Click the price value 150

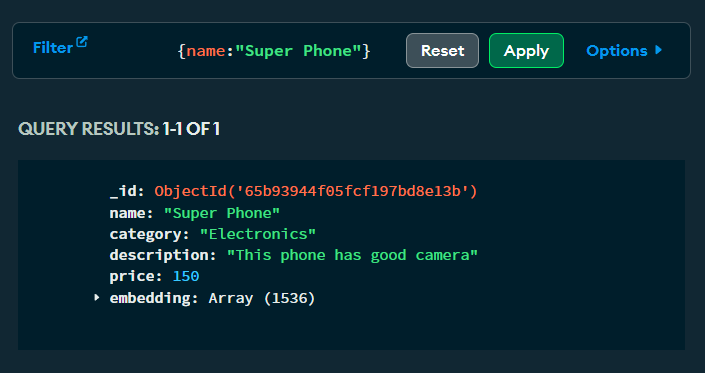tap(186, 276)
